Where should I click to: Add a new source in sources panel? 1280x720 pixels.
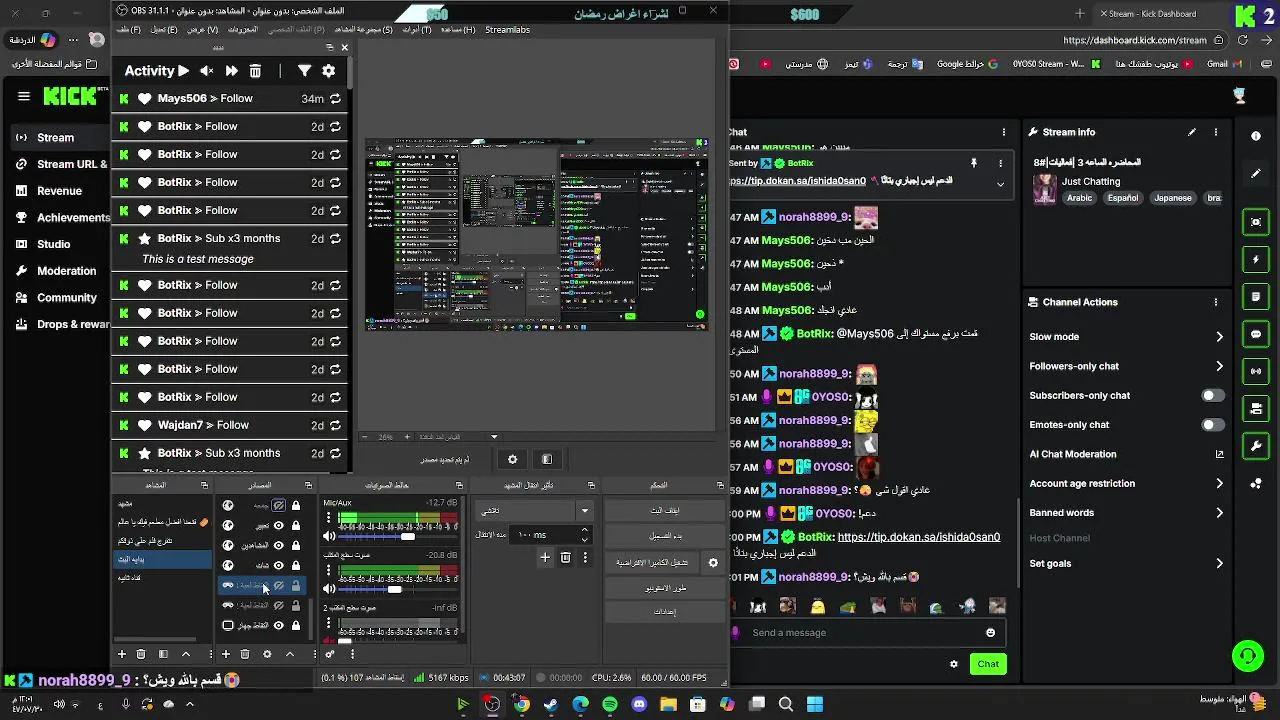click(x=226, y=654)
